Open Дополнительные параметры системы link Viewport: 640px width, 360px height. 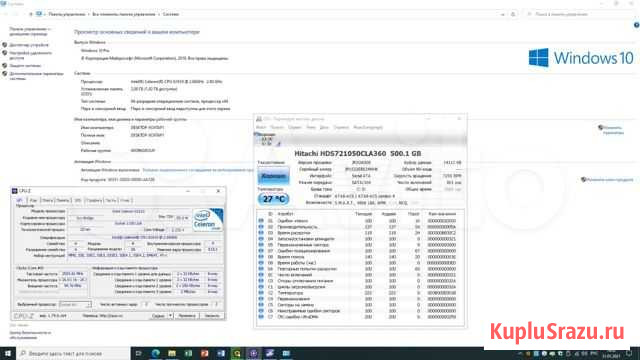pos(36,76)
